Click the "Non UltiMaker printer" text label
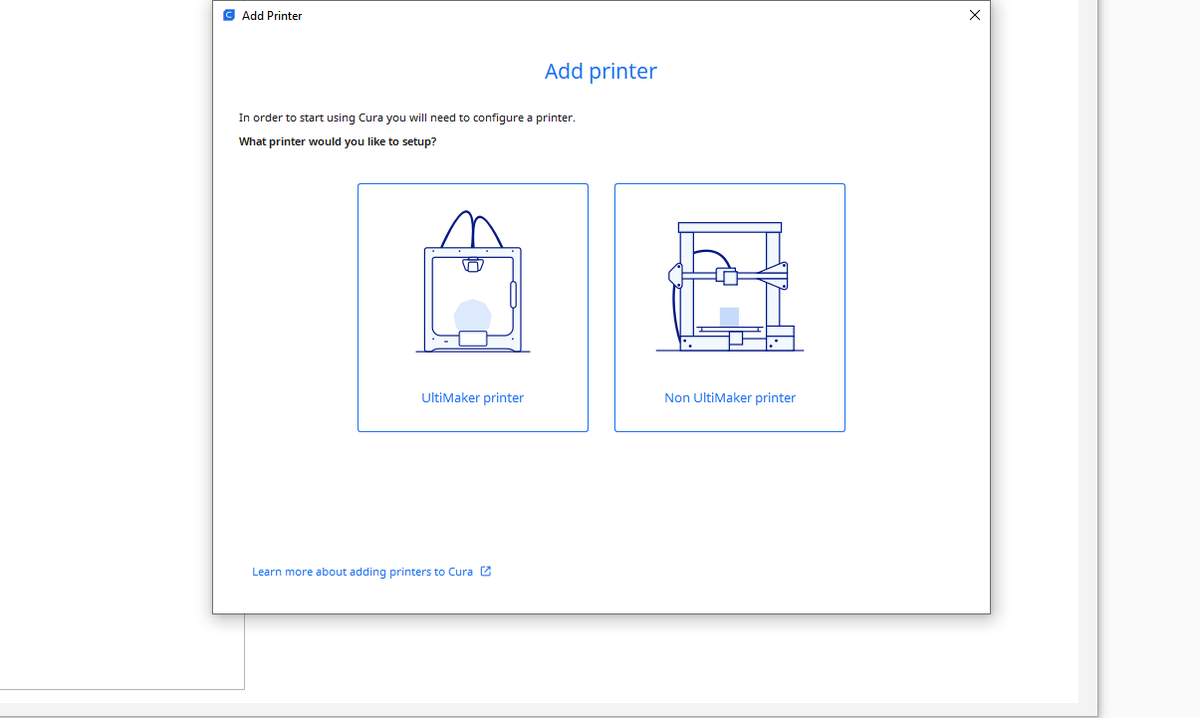The image size is (1200, 718). coord(730,397)
